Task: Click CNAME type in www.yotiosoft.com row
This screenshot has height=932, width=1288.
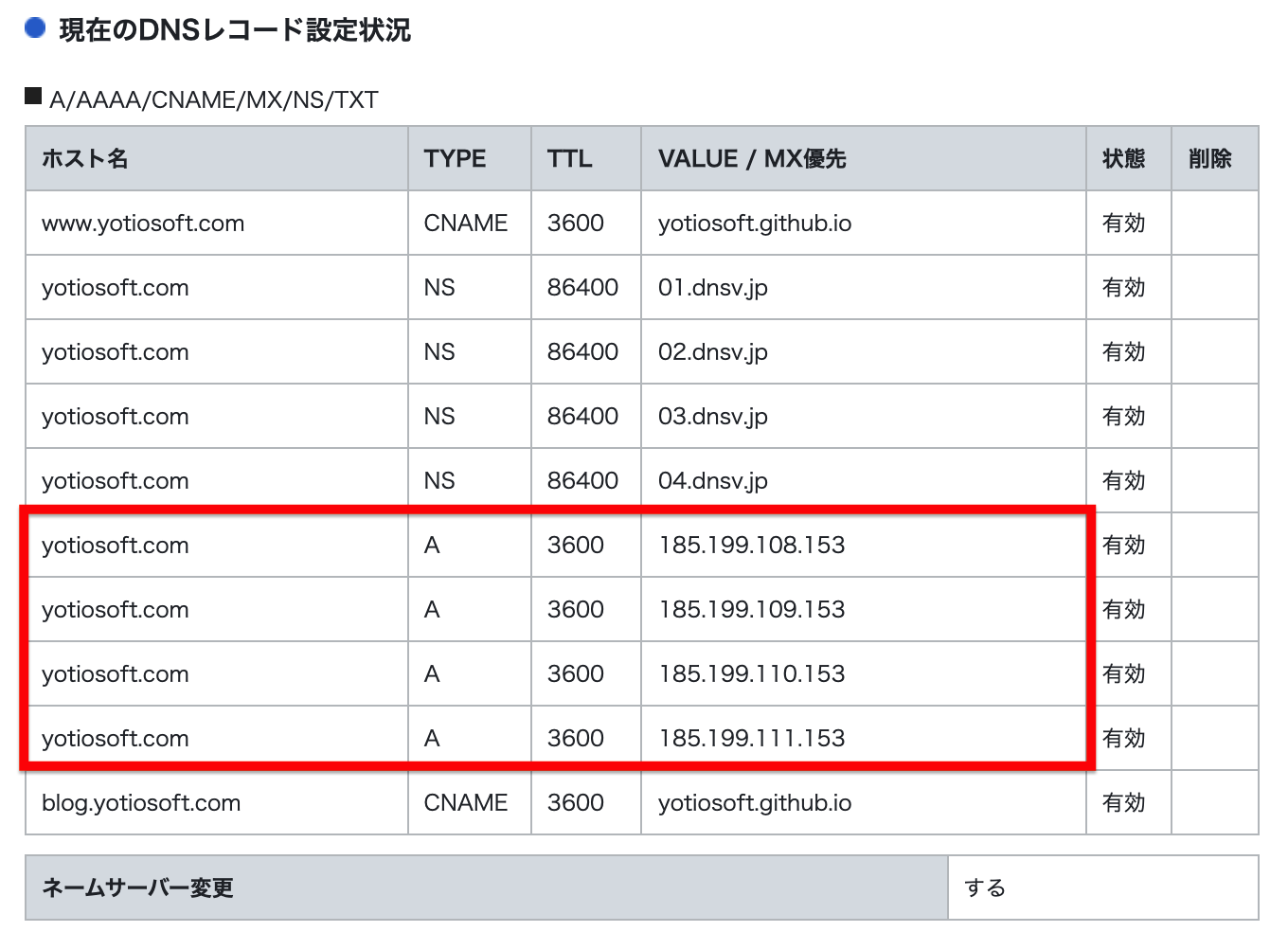Action: 466,224
